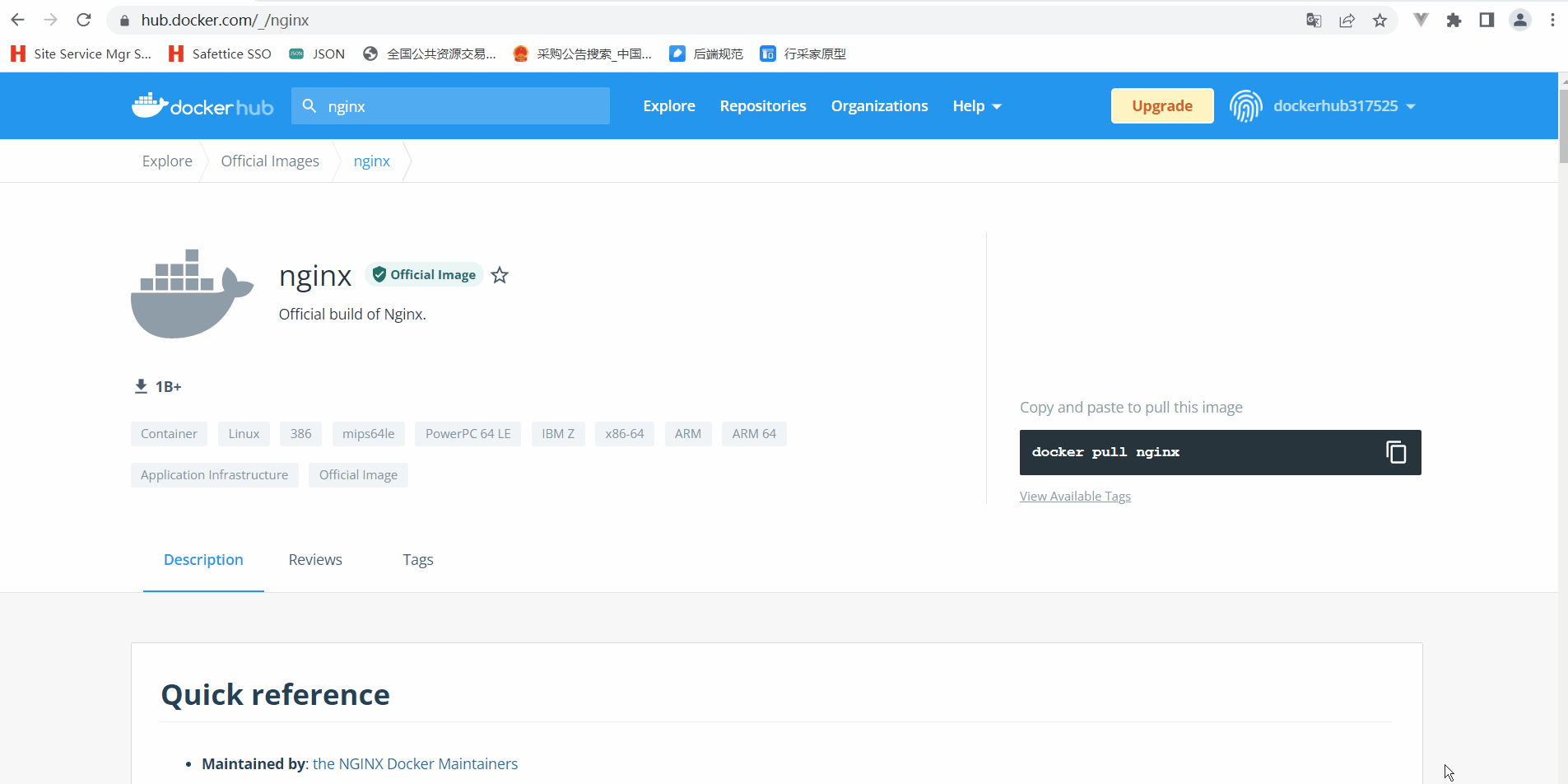Open the Chrome profile avatar
This screenshot has height=784, width=1568.
pyautogui.click(x=1520, y=21)
